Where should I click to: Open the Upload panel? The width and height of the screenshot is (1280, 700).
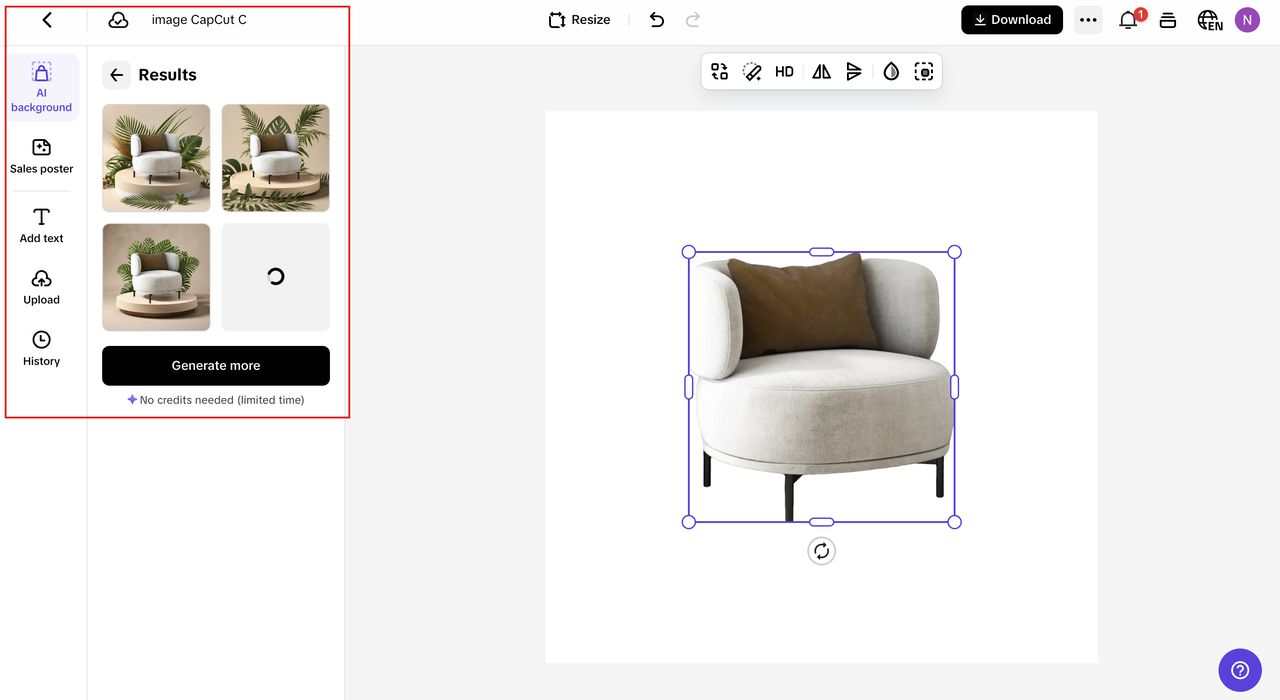(41, 287)
